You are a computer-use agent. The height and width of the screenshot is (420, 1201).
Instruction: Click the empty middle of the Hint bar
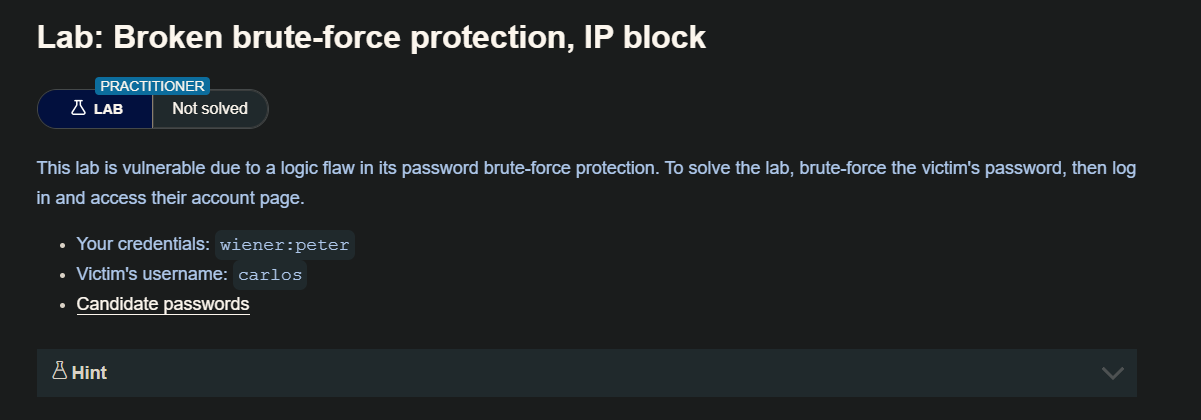pyautogui.click(x=600, y=373)
